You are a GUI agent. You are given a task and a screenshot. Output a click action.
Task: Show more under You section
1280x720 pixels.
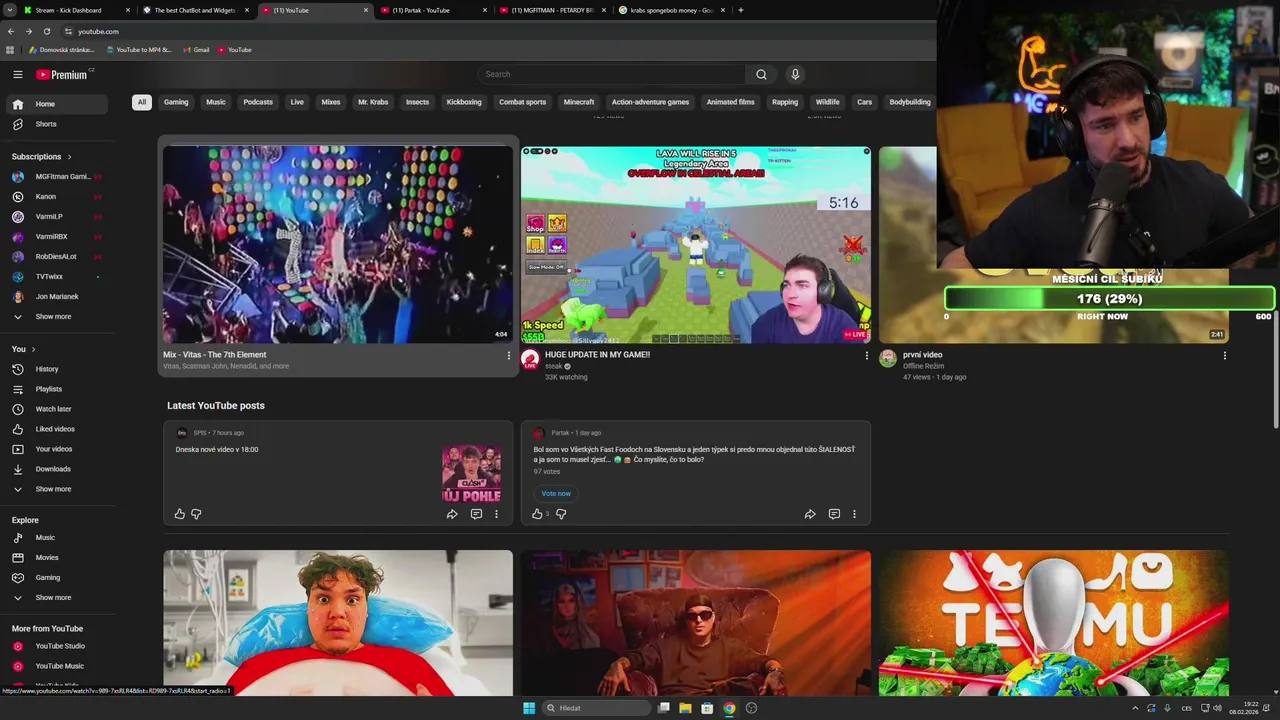coord(56,489)
